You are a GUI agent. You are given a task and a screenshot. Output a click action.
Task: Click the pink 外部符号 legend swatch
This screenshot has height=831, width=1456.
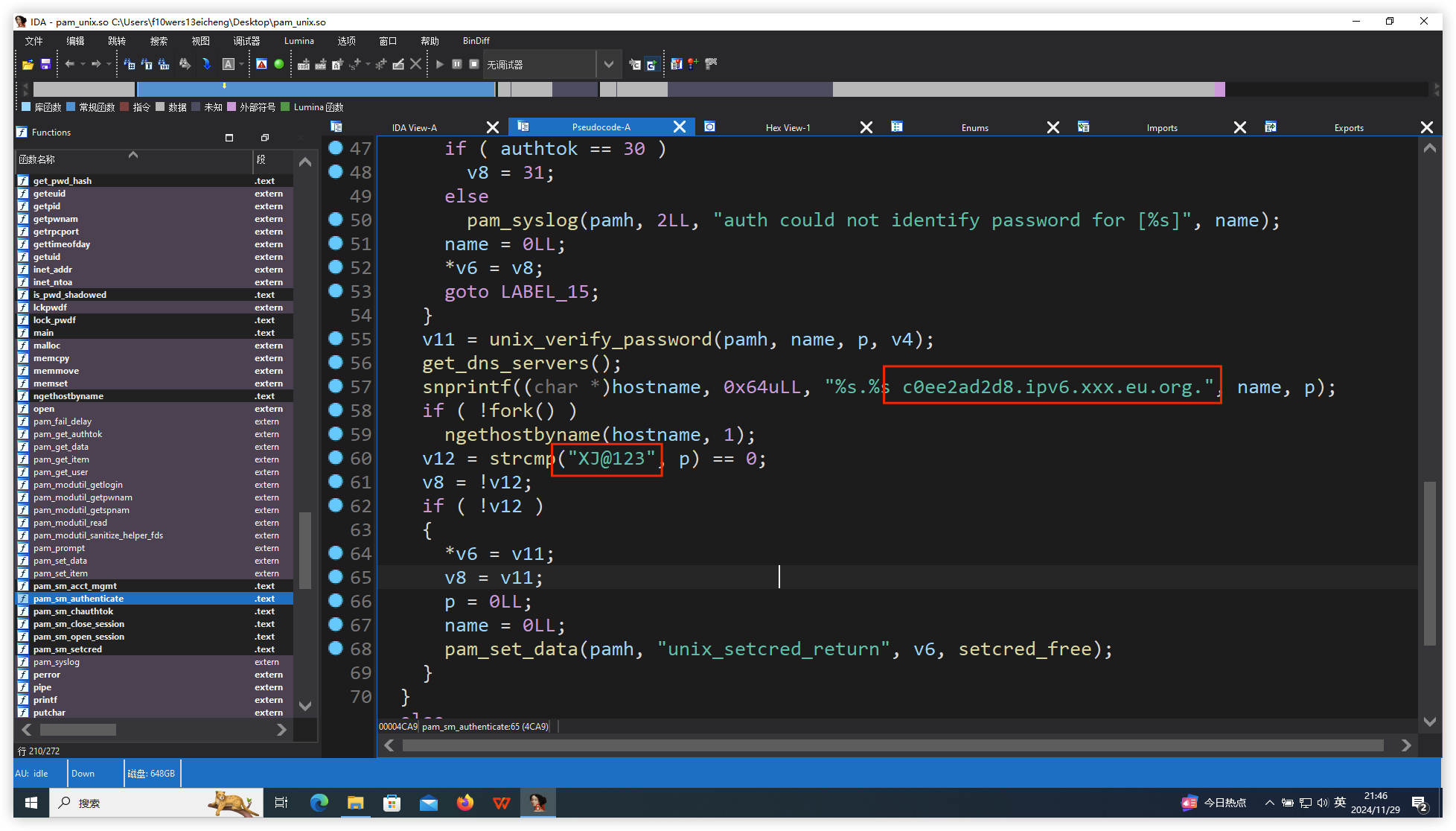point(232,106)
